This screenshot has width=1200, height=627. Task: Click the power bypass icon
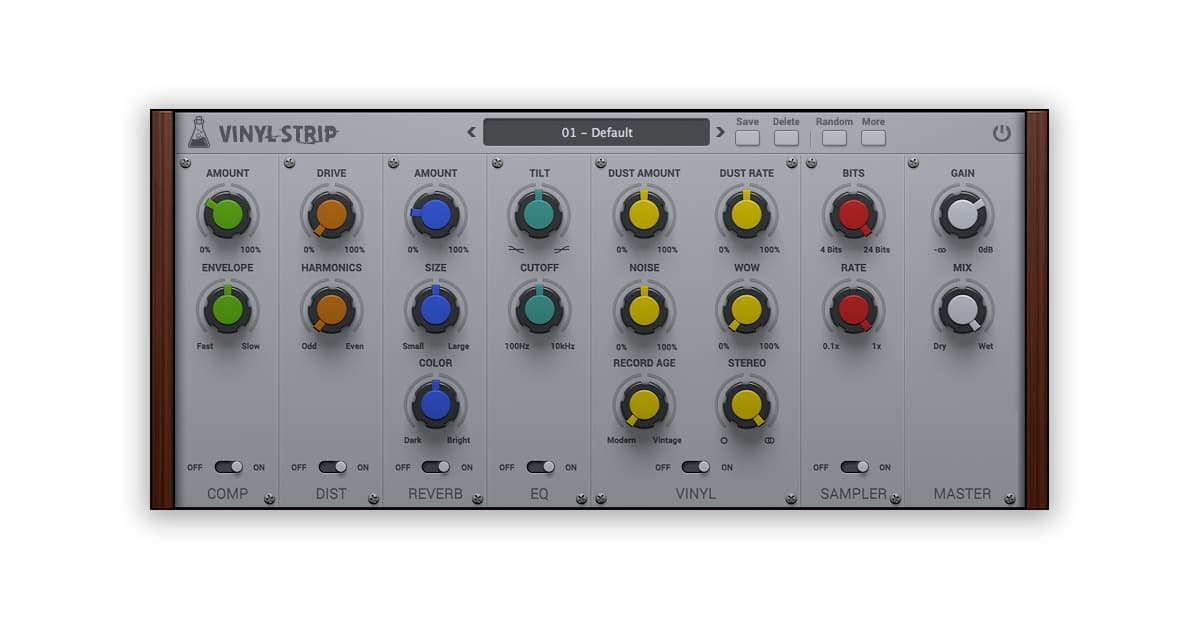[x=1001, y=133]
